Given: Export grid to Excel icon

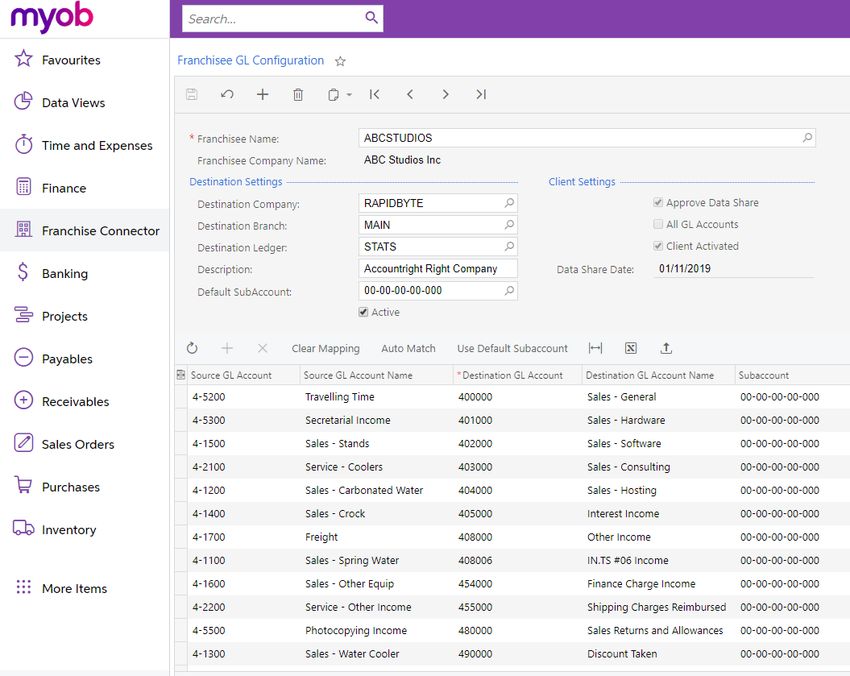Looking at the screenshot, I should (x=630, y=348).
